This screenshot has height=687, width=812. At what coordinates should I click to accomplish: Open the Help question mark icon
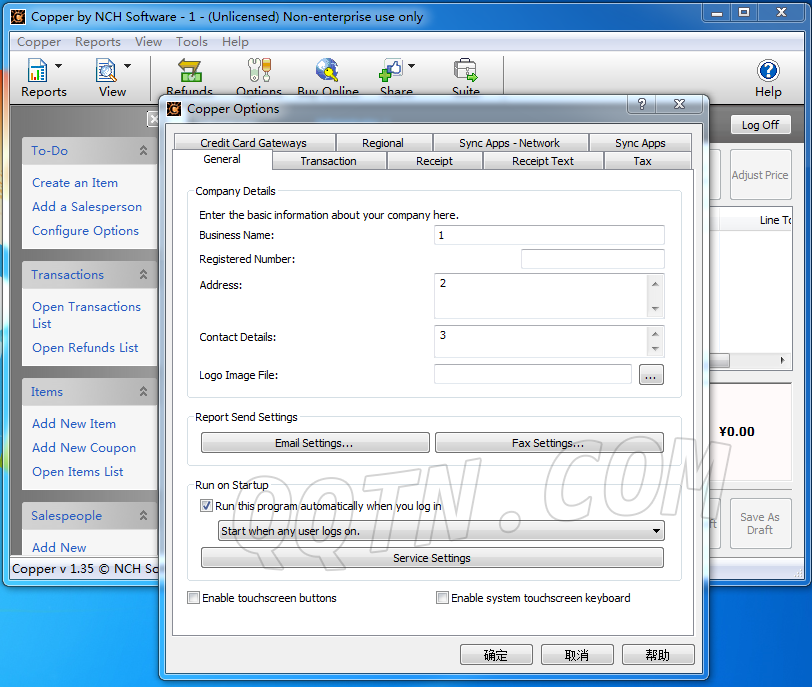(768, 71)
